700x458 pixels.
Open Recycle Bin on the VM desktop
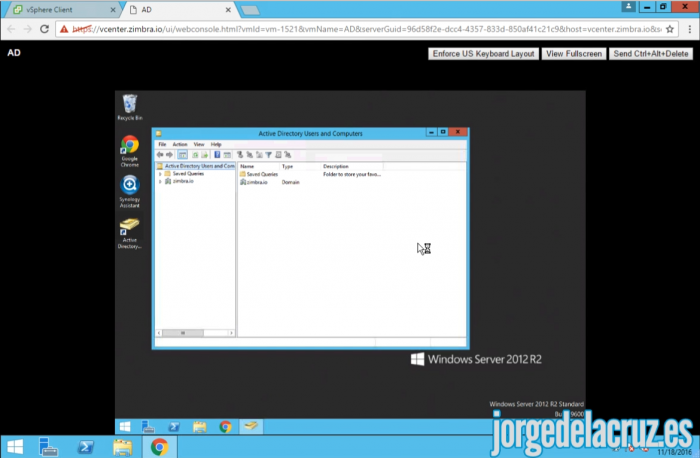click(x=130, y=107)
